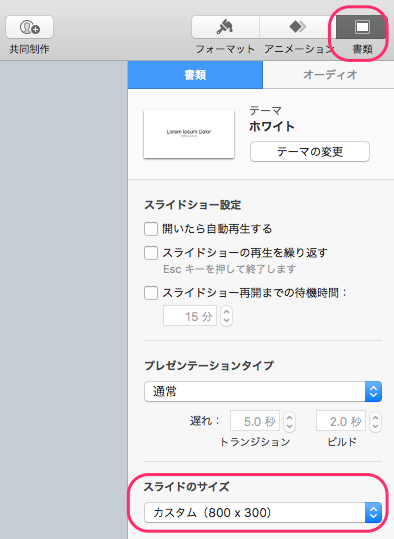Image resolution: width=394 pixels, height=539 pixels.
Task: Open the アニメーション animation inspector
Action: click(x=297, y=27)
